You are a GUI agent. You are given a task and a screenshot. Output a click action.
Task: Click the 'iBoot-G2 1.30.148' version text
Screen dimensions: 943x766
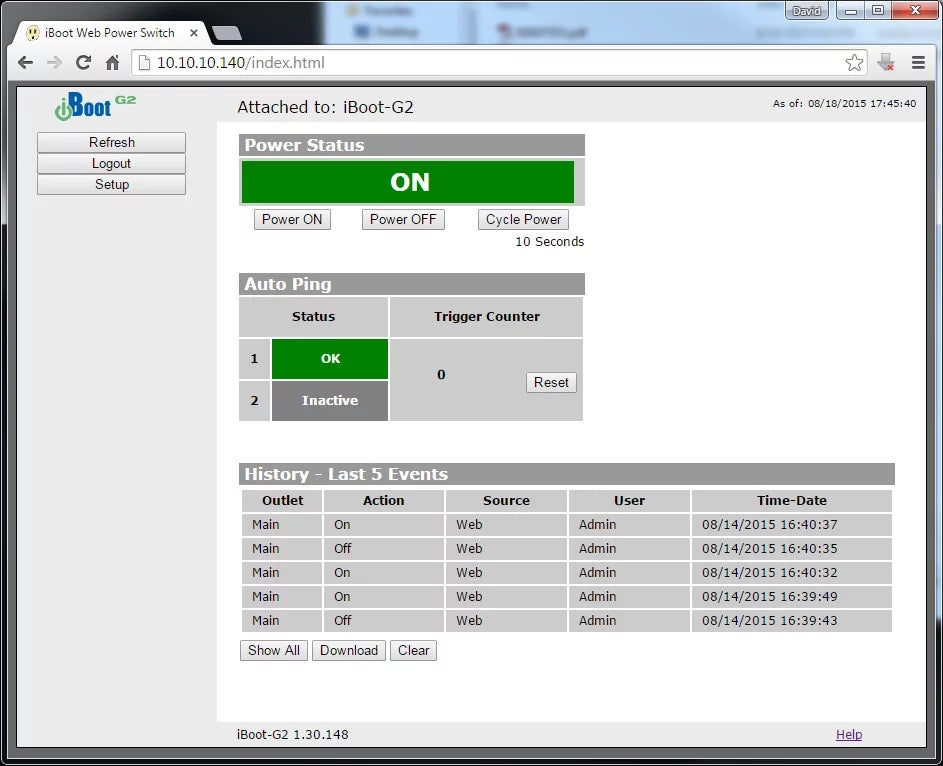(292, 735)
